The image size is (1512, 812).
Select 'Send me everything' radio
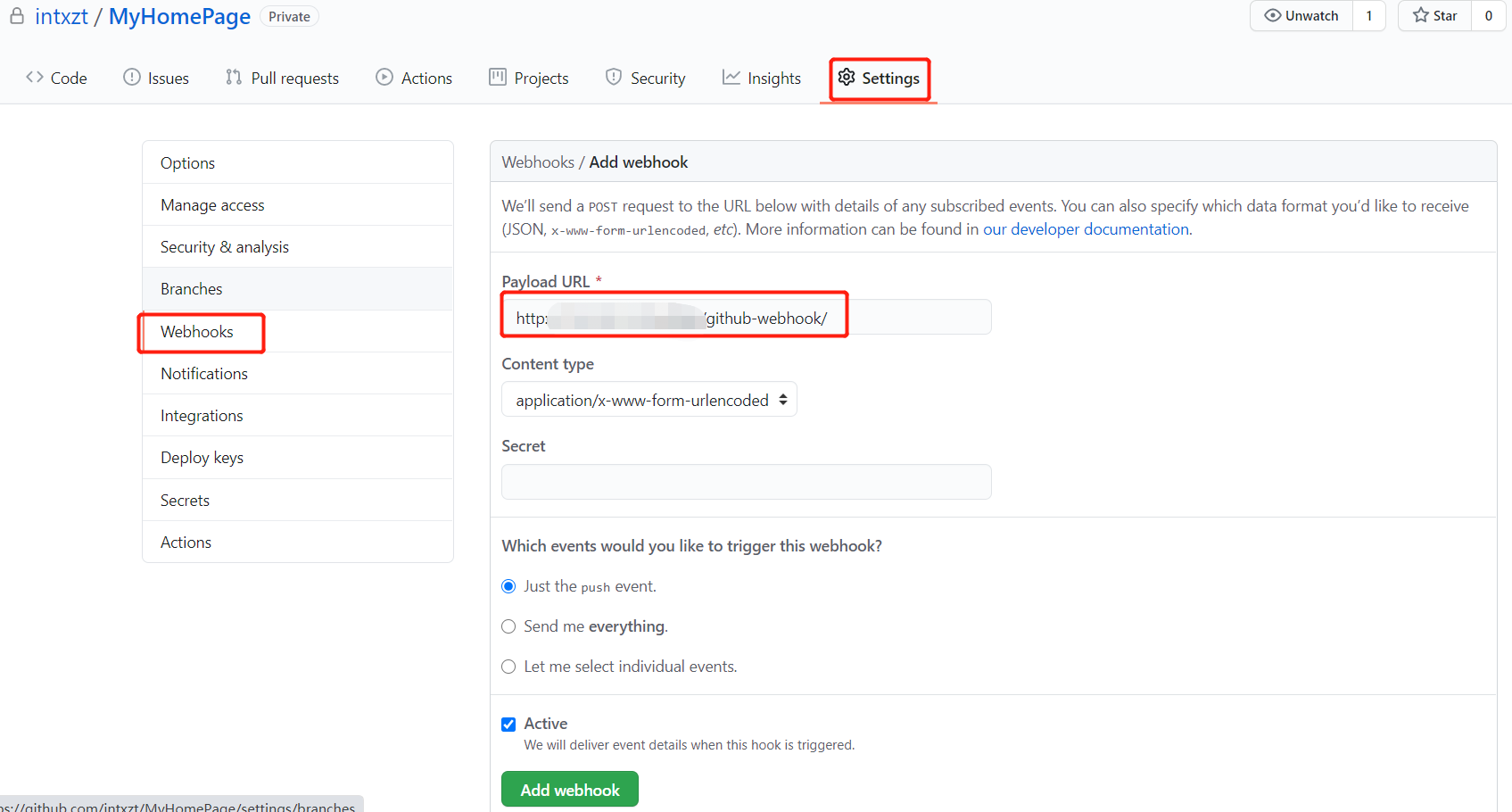(x=508, y=626)
